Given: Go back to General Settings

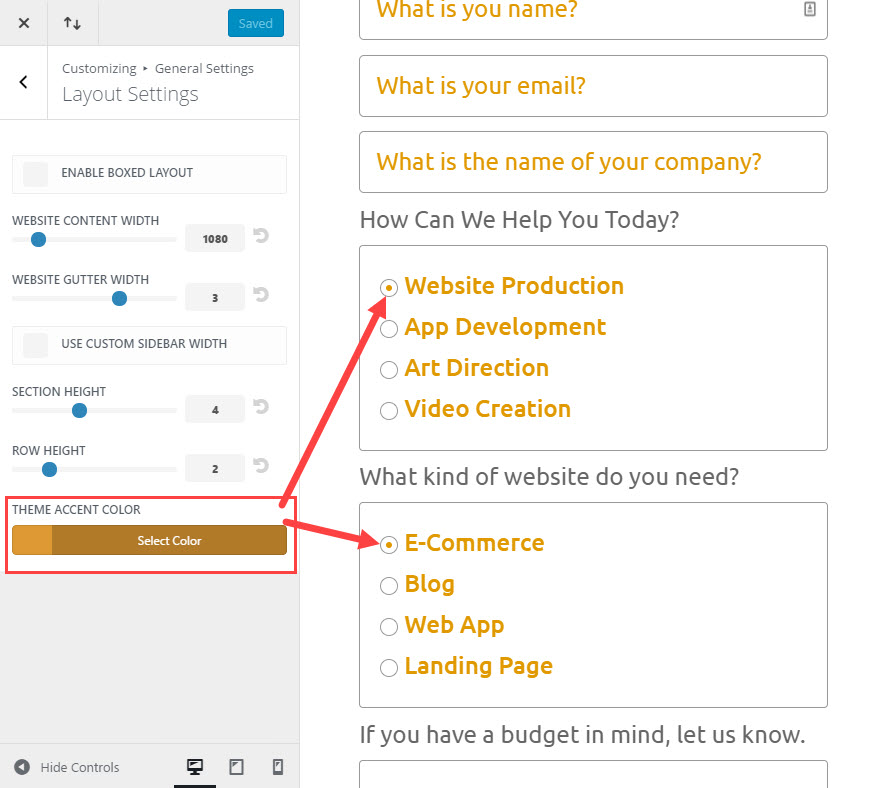Looking at the screenshot, I should tap(24, 82).
